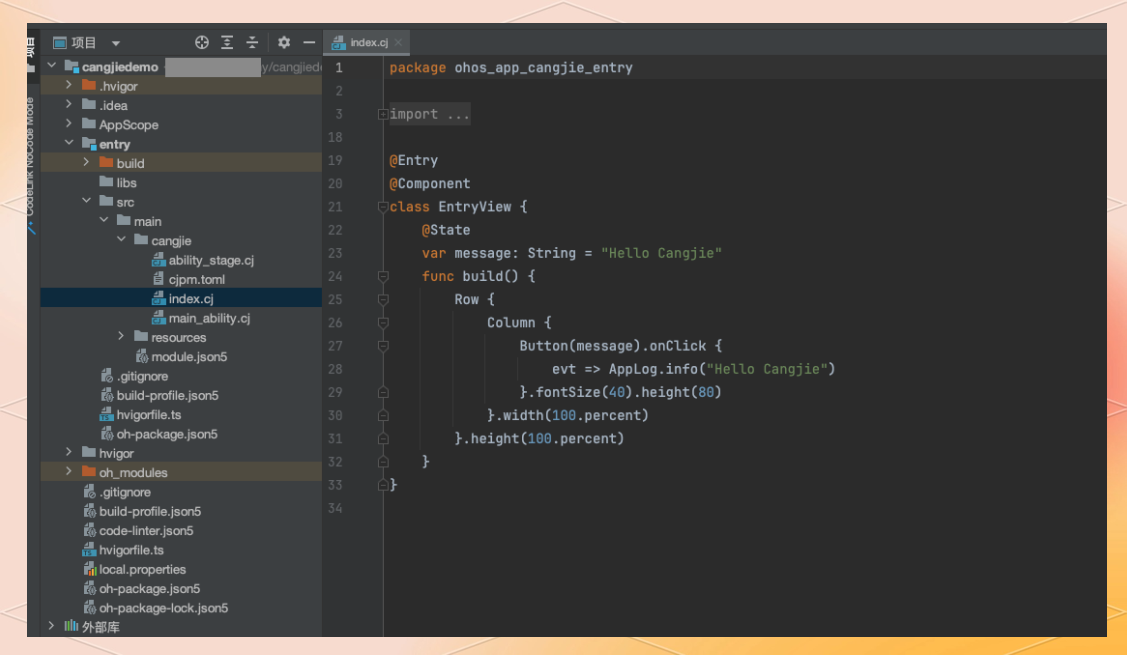Fold the build() function in gutter
Viewport: 1127px width, 655px height.
click(383, 277)
